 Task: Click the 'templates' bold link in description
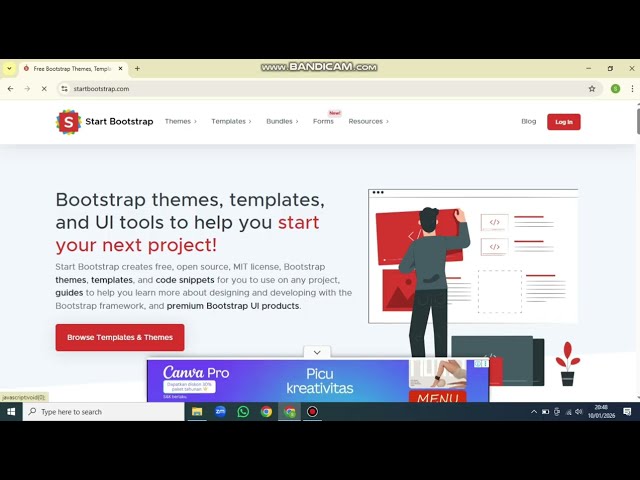(112, 280)
